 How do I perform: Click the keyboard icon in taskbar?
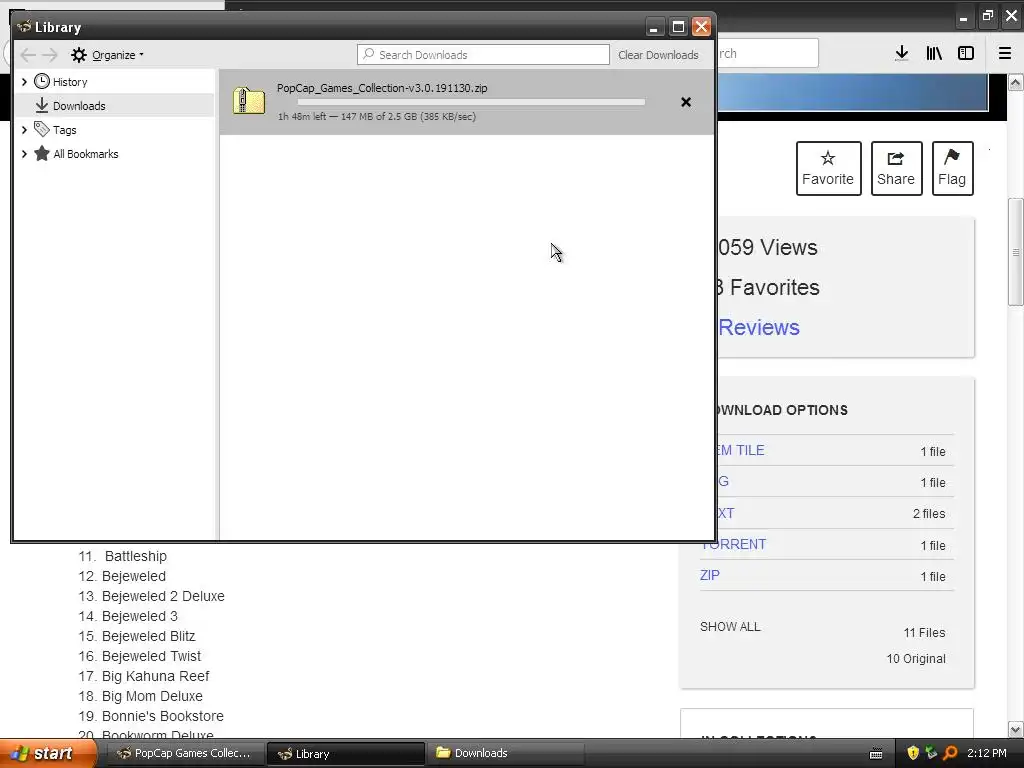click(876, 754)
